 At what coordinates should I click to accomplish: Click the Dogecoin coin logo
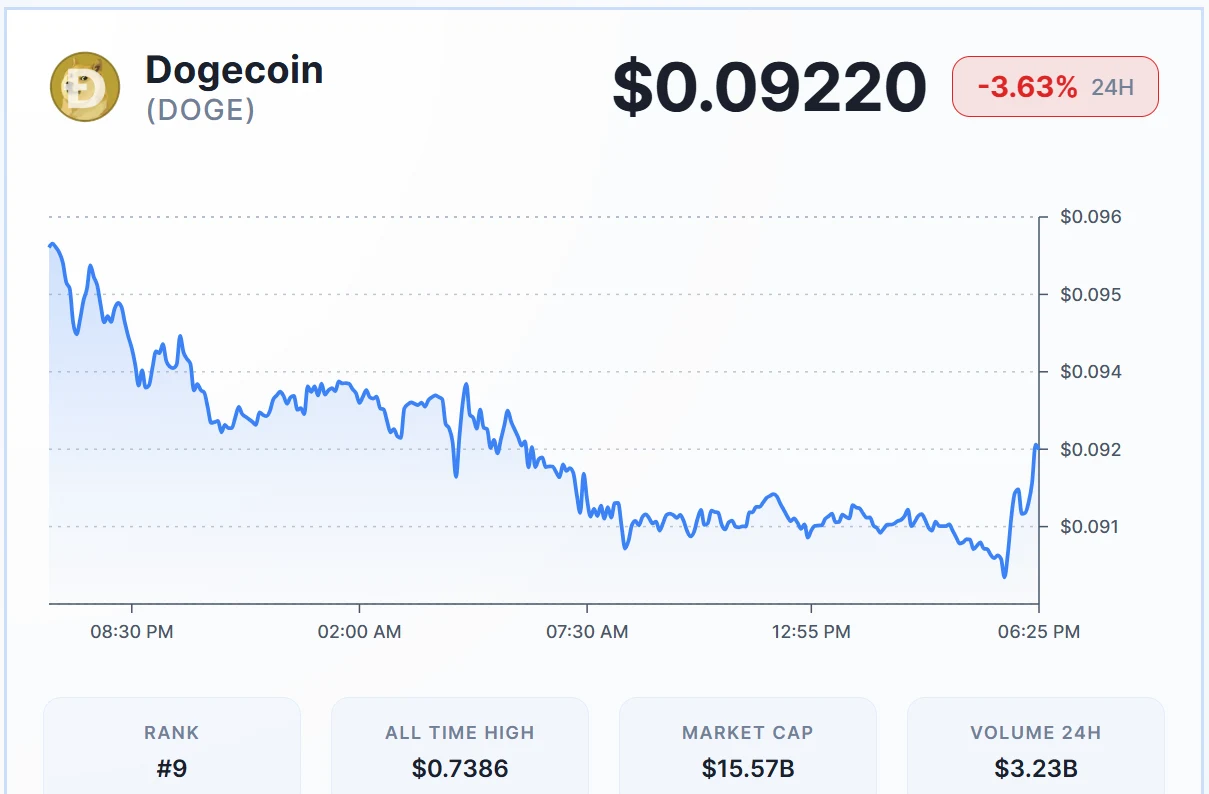[x=85, y=87]
